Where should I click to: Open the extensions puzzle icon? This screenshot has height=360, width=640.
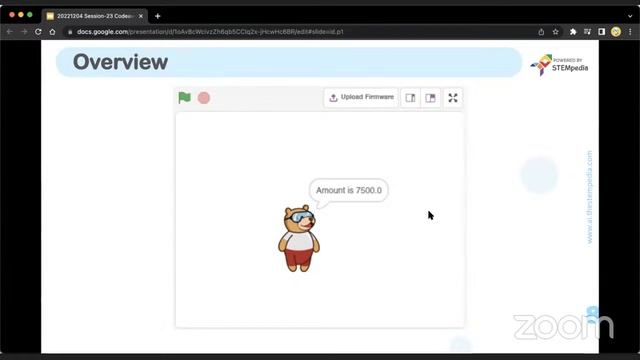click(x=573, y=31)
